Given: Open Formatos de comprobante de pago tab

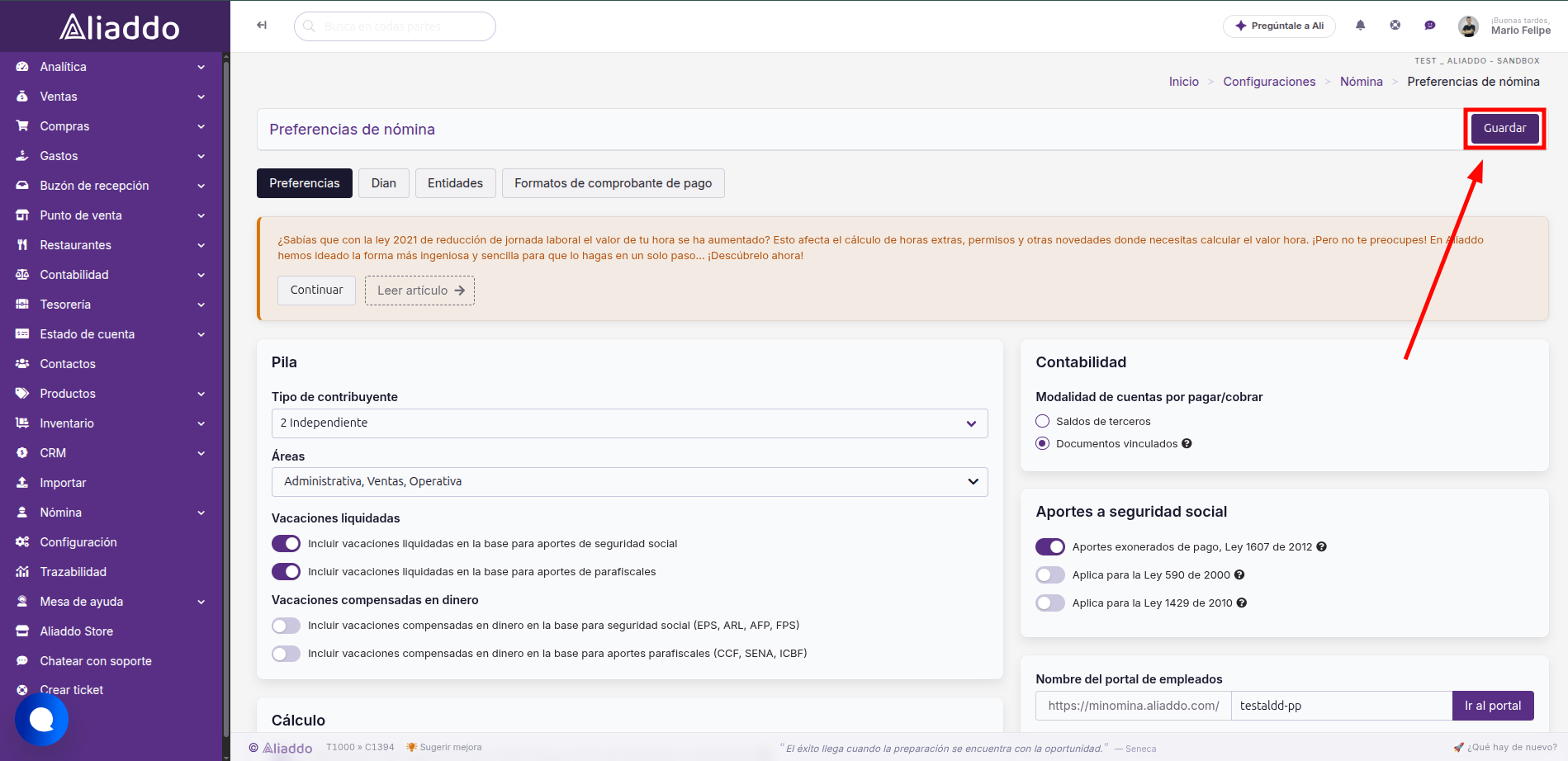Looking at the screenshot, I should 613,183.
